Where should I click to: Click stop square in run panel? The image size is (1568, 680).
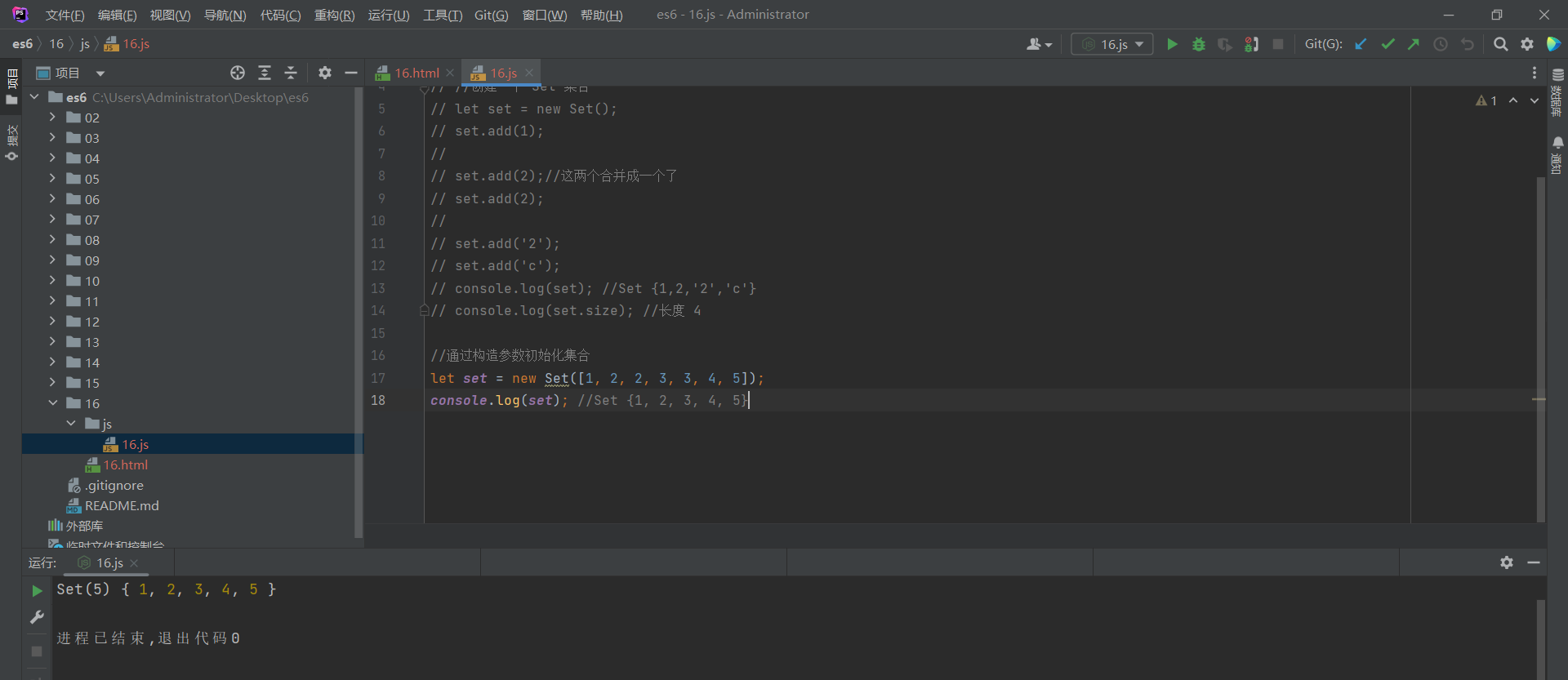pos(37,651)
